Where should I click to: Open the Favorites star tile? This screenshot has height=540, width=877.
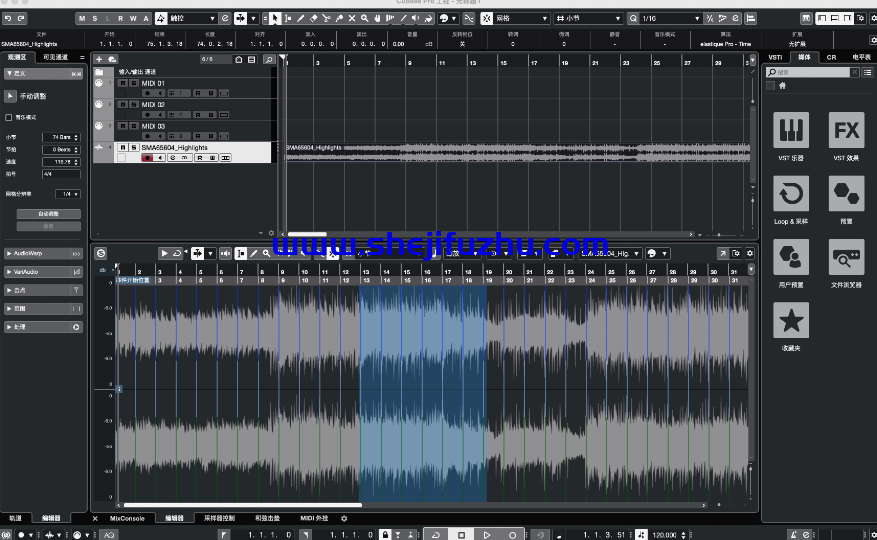point(791,320)
